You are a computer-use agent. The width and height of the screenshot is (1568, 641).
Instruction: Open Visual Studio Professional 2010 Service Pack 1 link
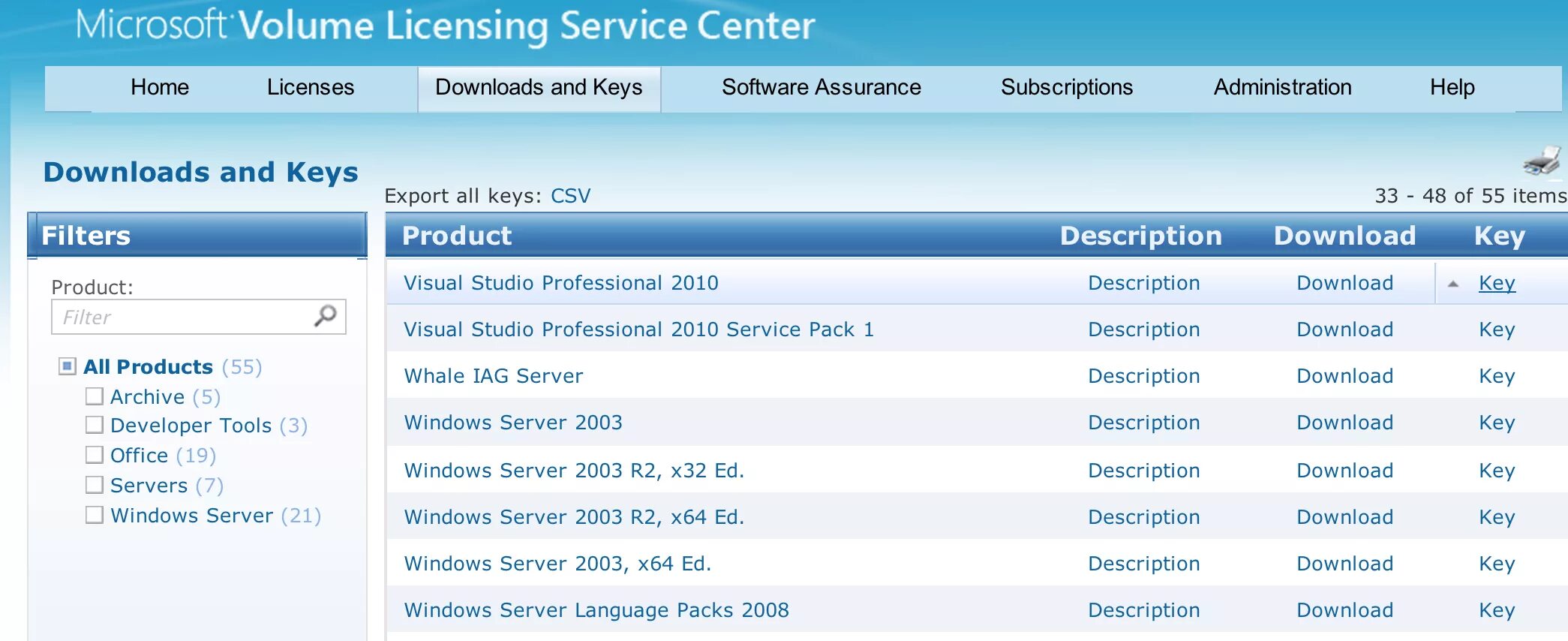pyautogui.click(x=639, y=330)
